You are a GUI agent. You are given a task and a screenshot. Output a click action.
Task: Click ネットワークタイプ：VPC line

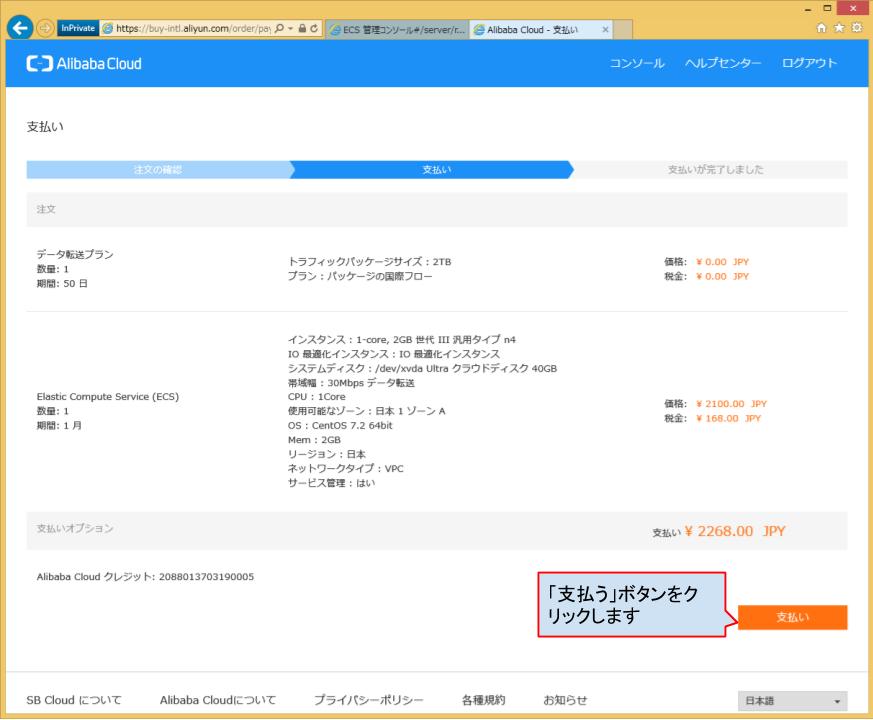click(346, 469)
